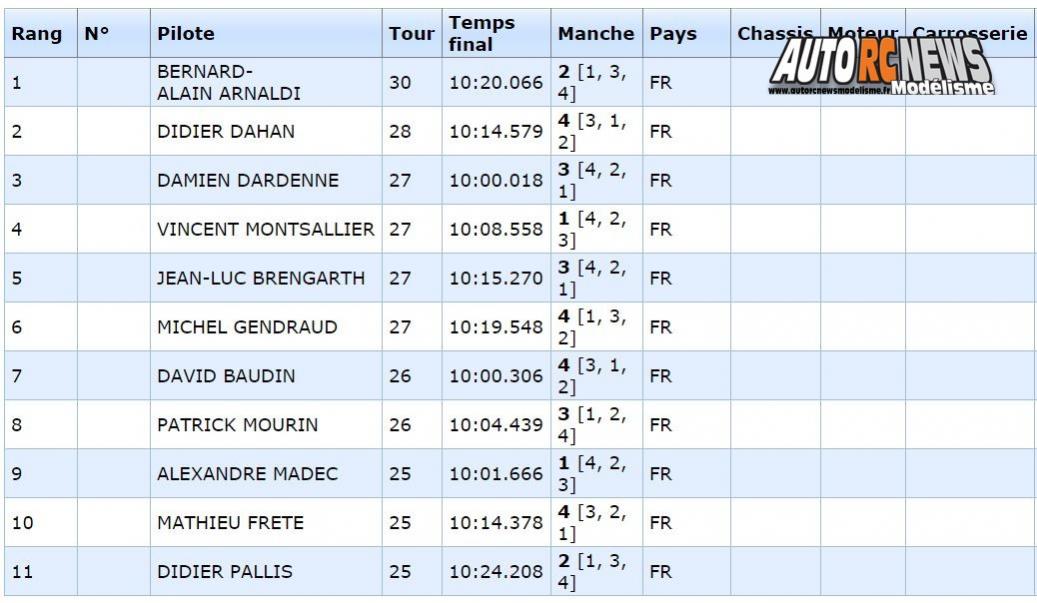
Task: Select ALEXANDRE MADEC in the results
Action: pyautogui.click(x=248, y=475)
